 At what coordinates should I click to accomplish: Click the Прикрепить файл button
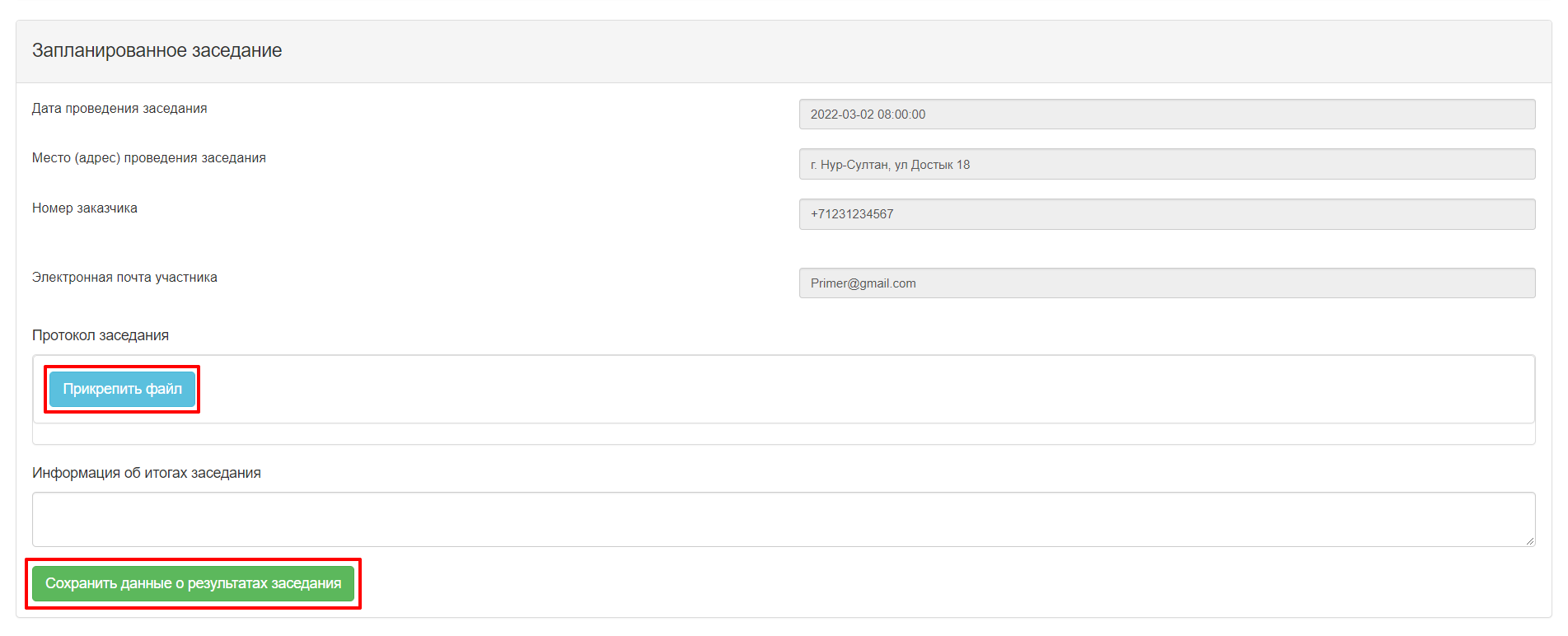click(122, 389)
